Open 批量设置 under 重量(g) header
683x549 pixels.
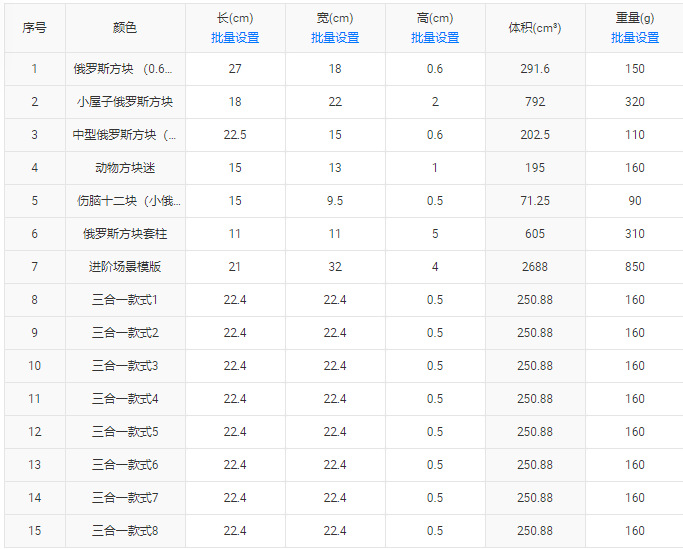(x=635, y=38)
